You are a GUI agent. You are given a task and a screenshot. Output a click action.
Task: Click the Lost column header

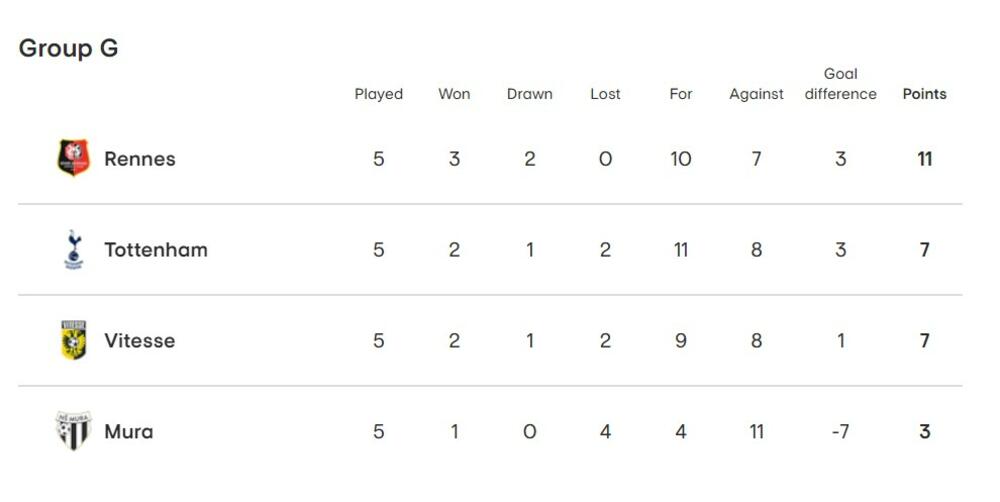click(605, 94)
